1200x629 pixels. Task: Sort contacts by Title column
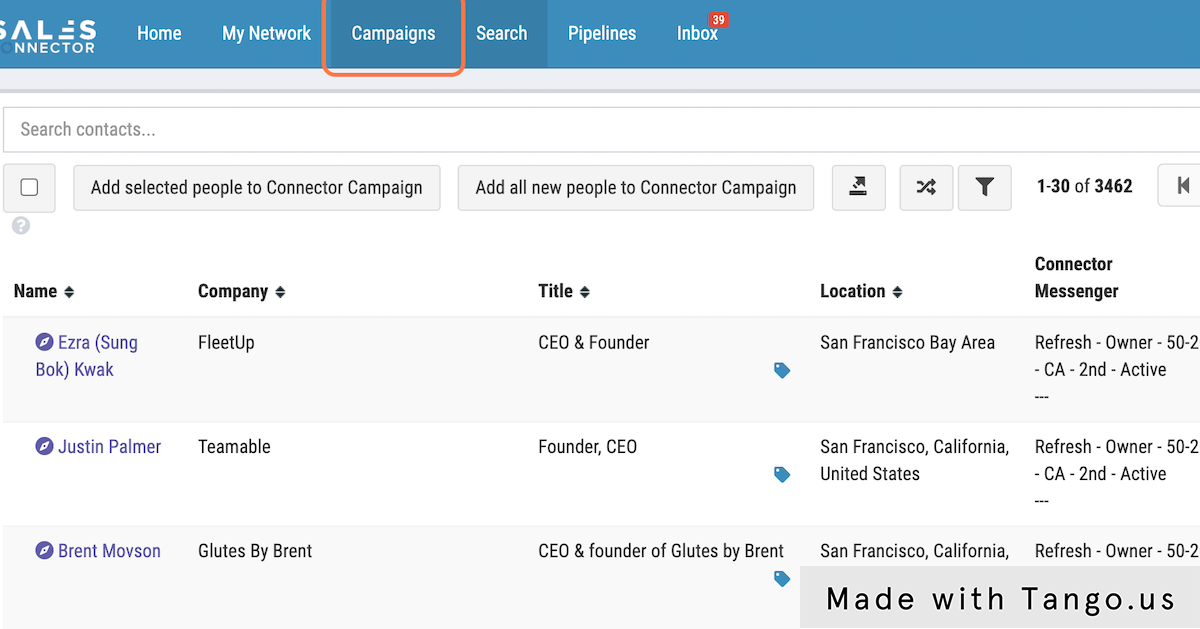[564, 291]
